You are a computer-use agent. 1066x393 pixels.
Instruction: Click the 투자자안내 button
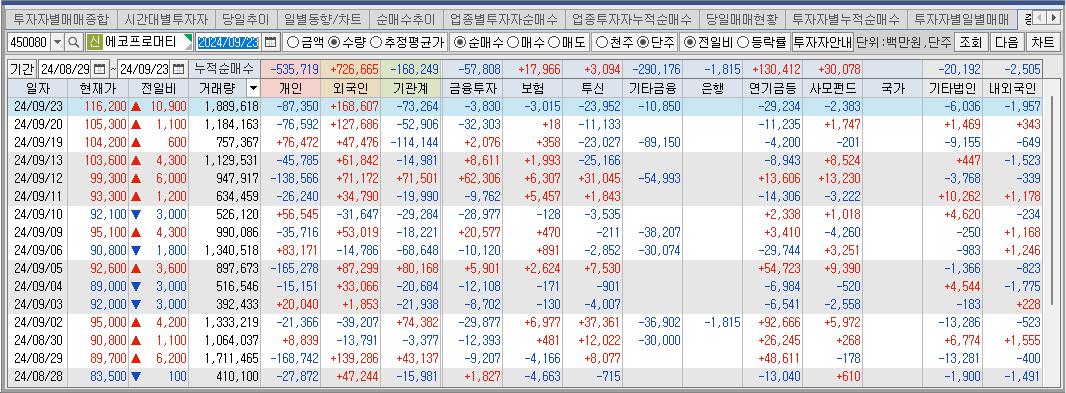click(x=823, y=42)
